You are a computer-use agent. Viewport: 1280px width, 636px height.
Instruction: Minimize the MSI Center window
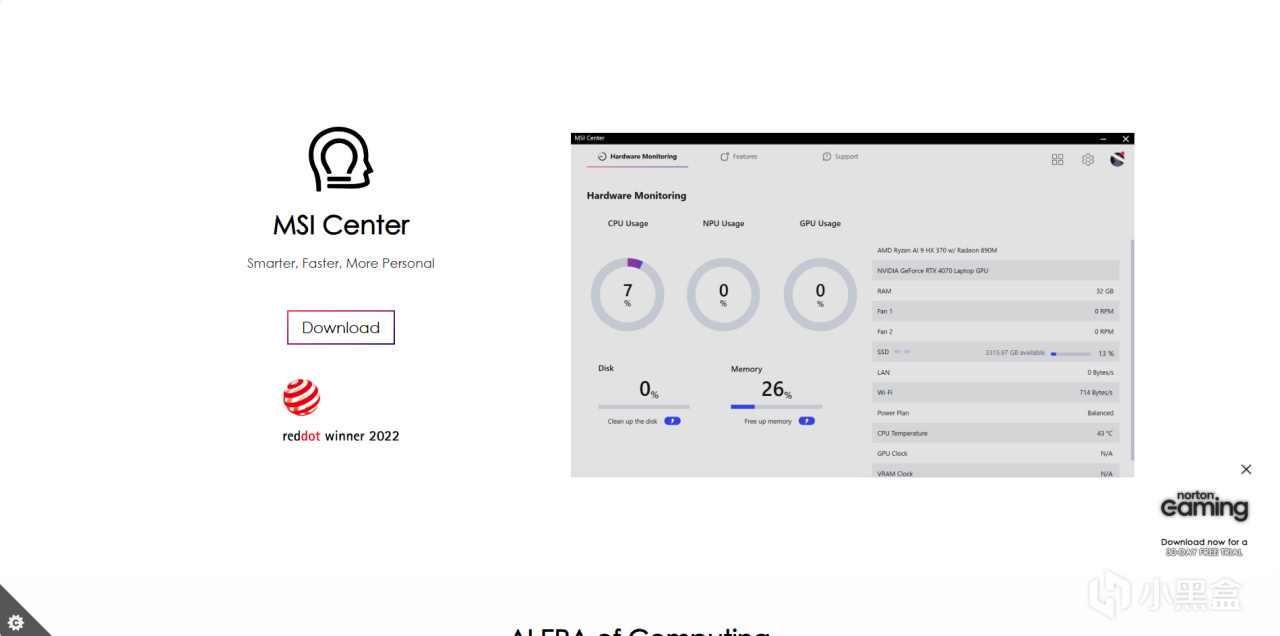coord(1103,139)
